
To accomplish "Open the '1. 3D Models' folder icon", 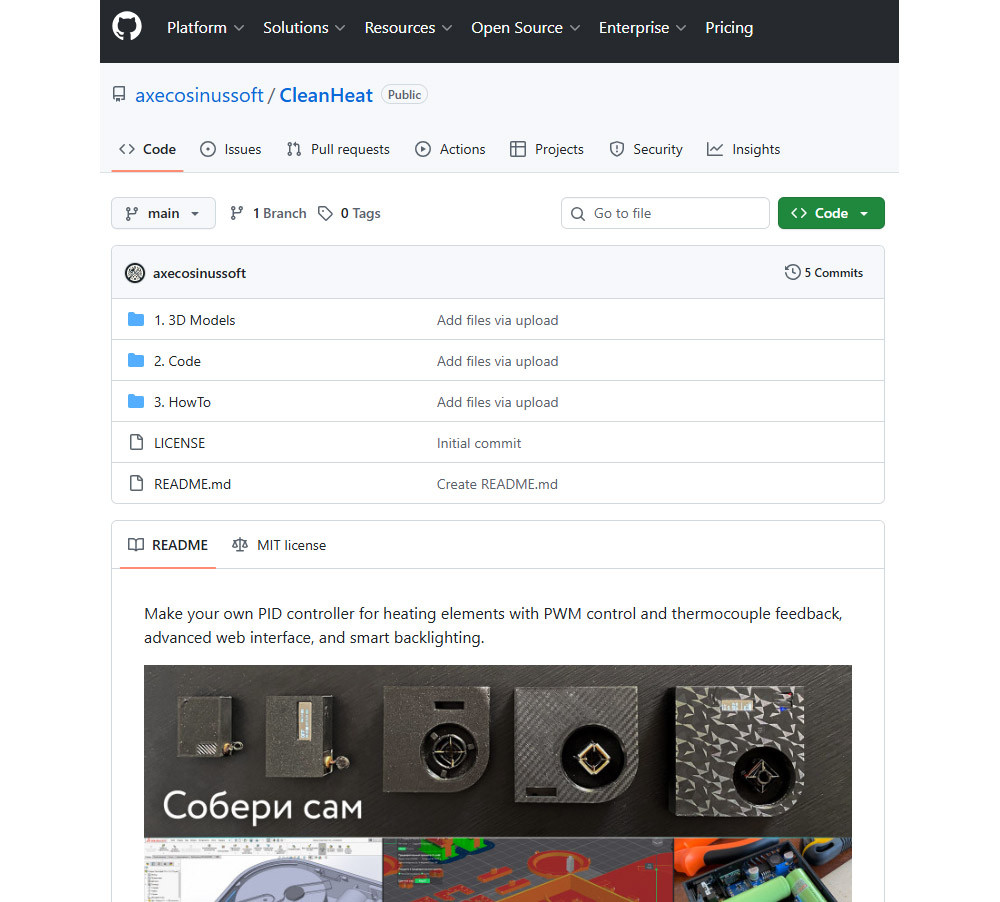I will (x=136, y=319).
